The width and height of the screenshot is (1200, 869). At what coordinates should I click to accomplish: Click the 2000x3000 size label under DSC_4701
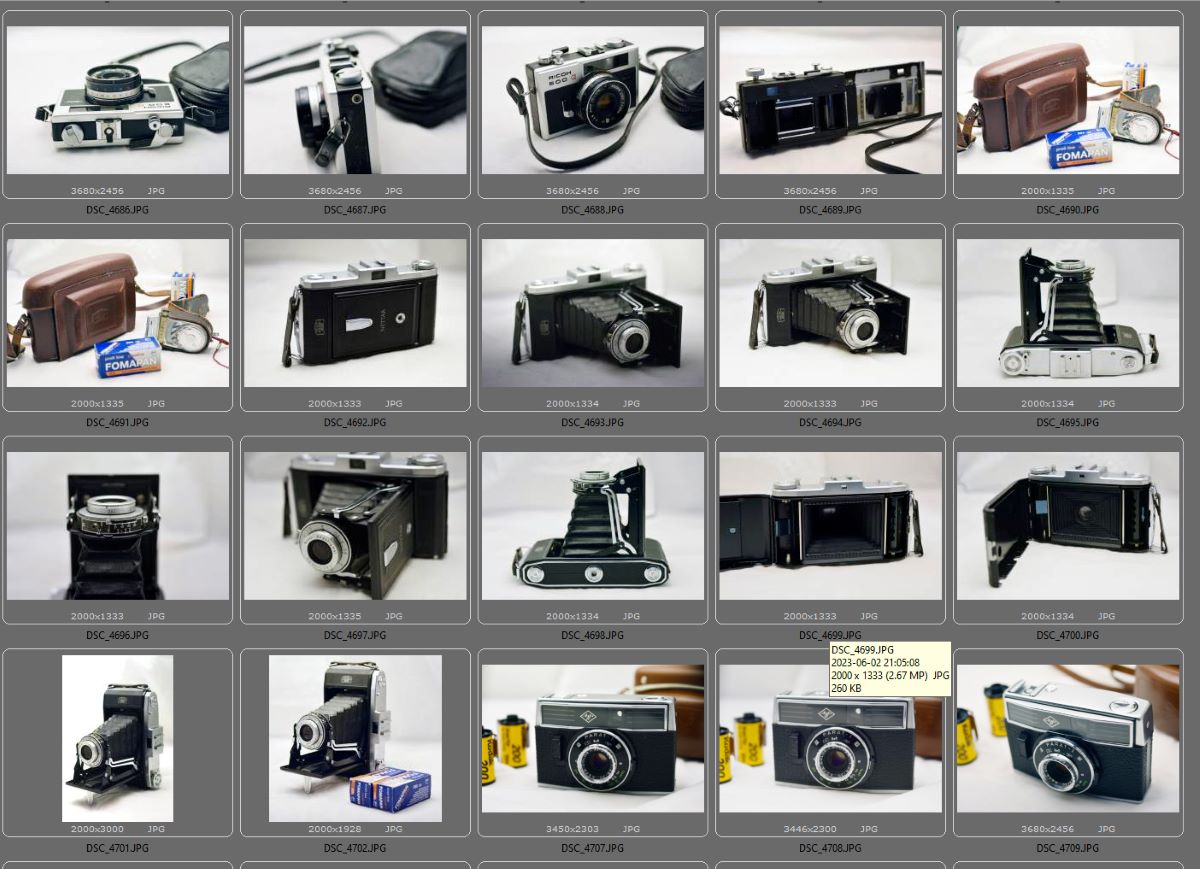97,829
